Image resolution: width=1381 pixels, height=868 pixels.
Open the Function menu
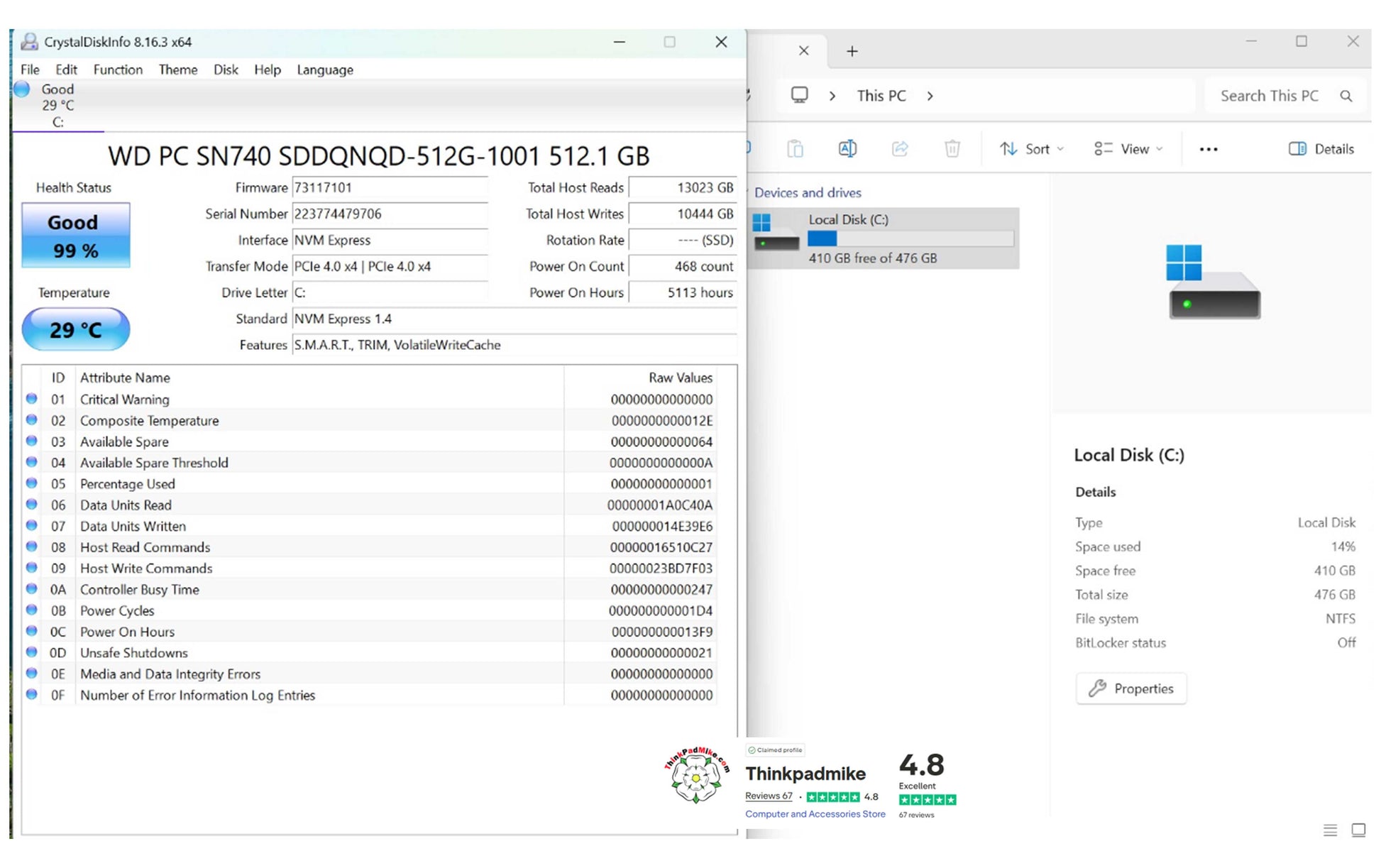pos(118,70)
